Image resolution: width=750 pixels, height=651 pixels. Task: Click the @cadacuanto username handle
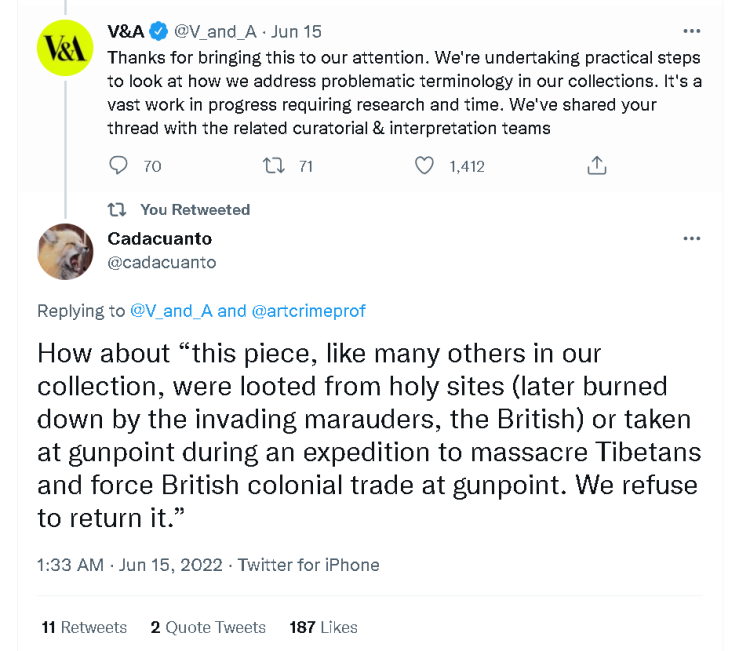coord(161,262)
